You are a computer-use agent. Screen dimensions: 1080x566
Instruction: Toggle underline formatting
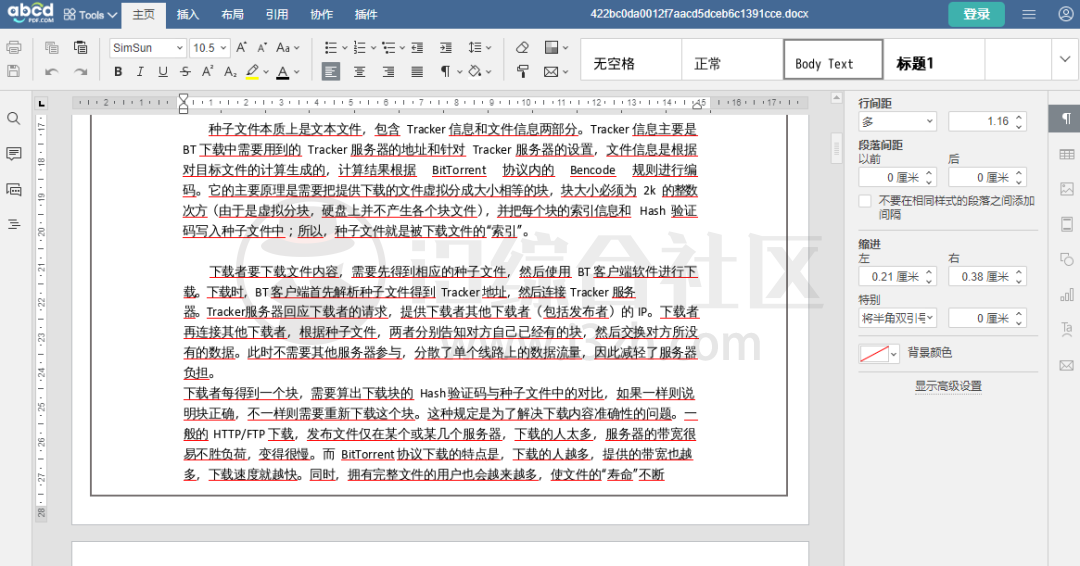click(163, 72)
